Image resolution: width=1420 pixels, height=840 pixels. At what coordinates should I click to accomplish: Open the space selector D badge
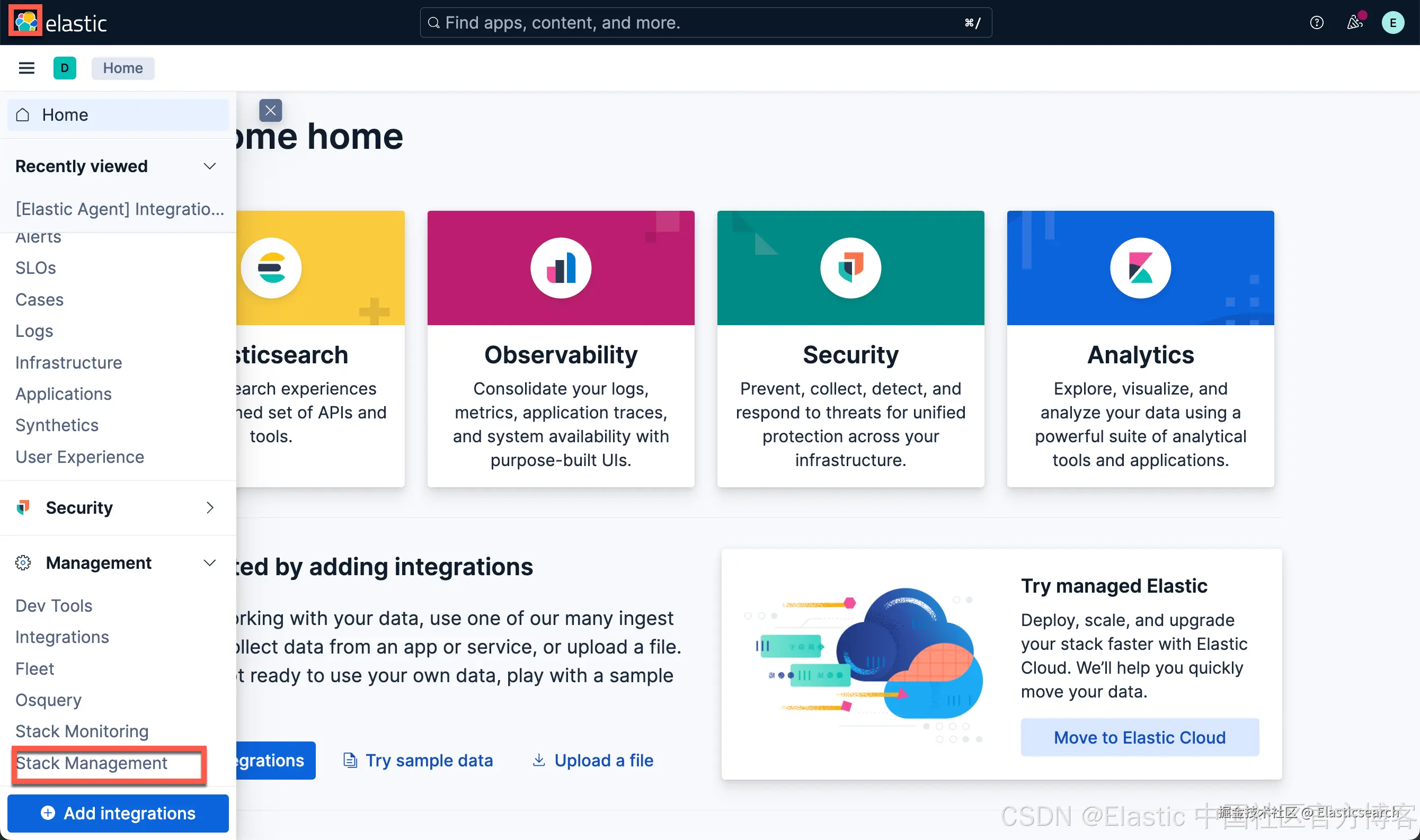click(65, 68)
